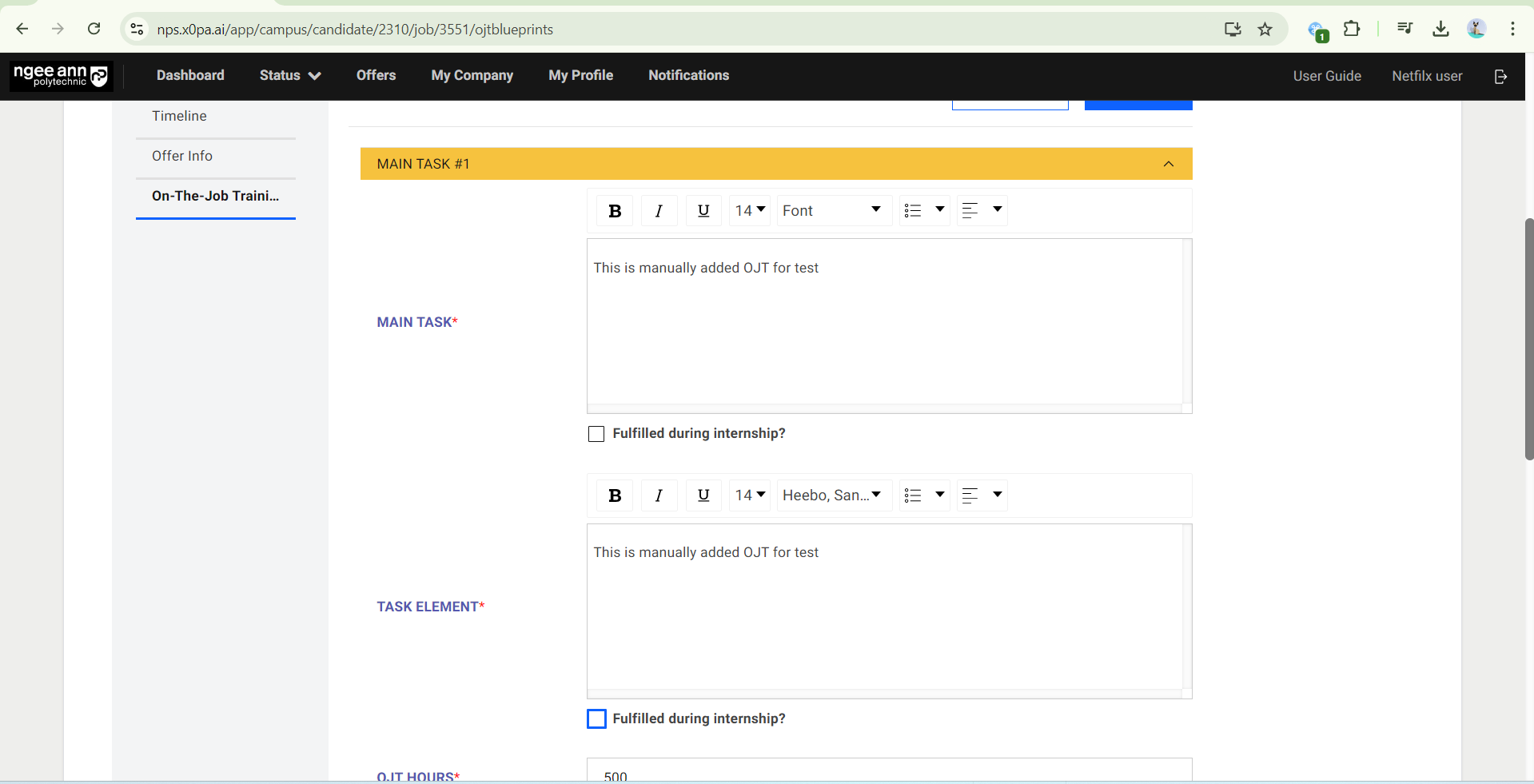The width and height of the screenshot is (1534, 784).
Task: Reload the page using browser refresh icon
Action: click(x=94, y=30)
